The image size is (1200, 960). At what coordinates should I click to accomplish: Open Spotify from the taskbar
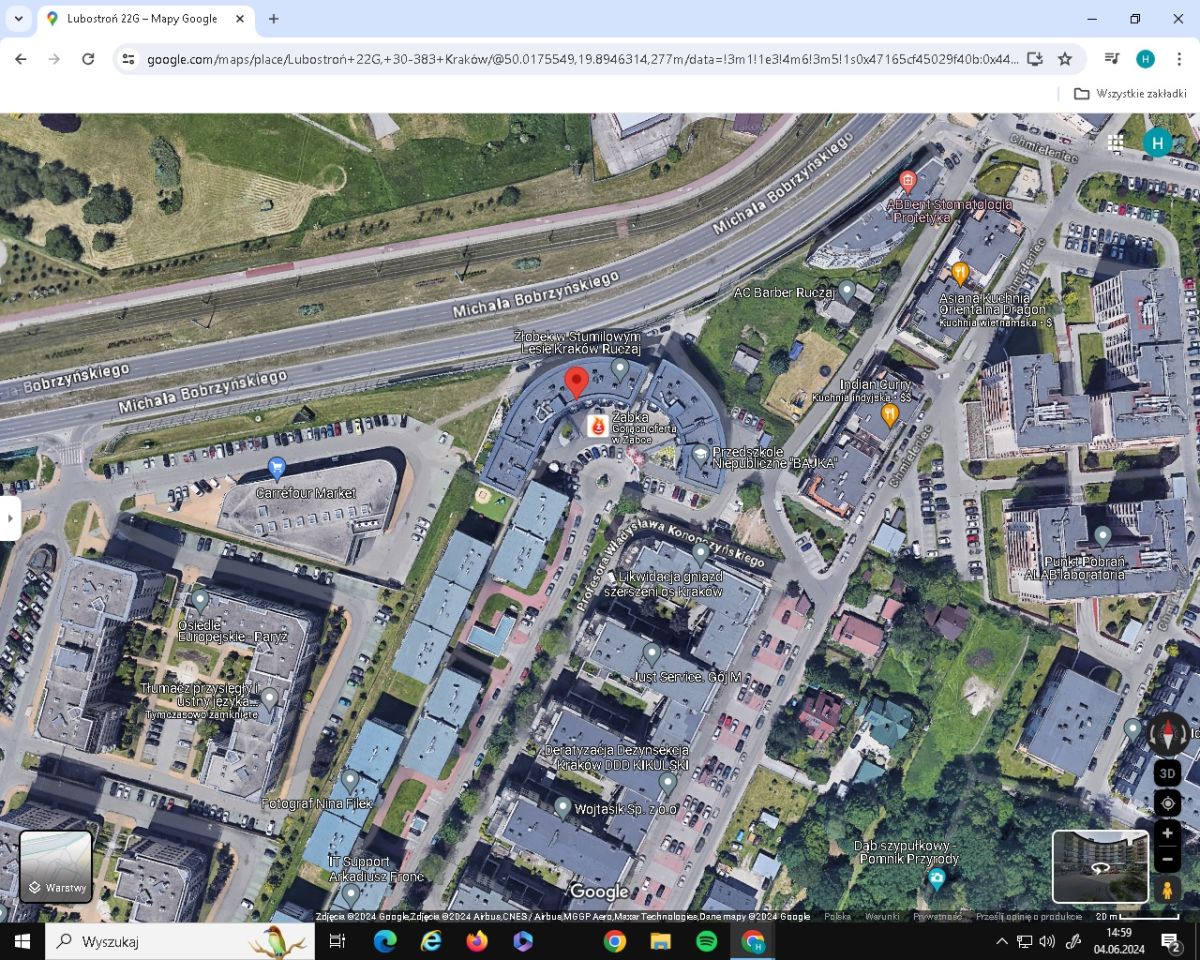click(706, 941)
